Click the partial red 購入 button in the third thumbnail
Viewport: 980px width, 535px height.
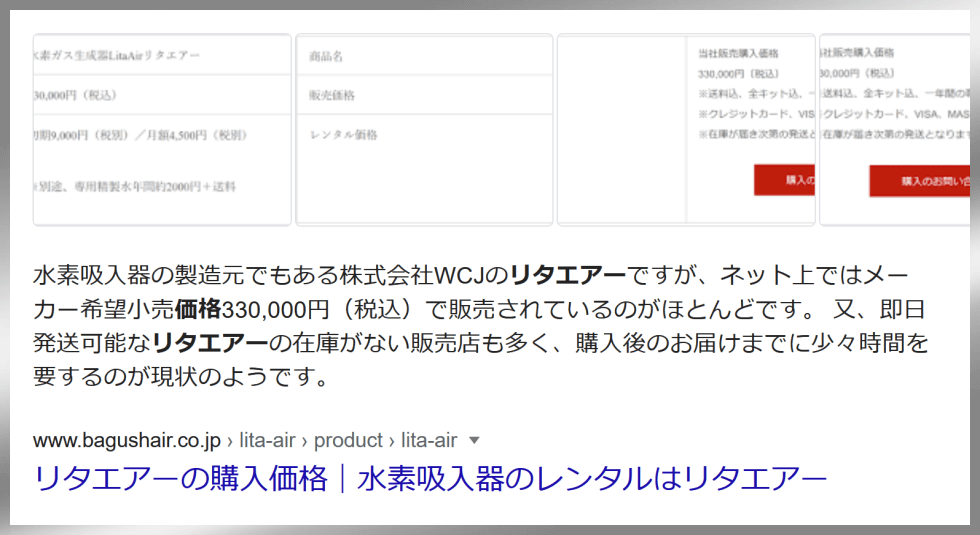784,180
